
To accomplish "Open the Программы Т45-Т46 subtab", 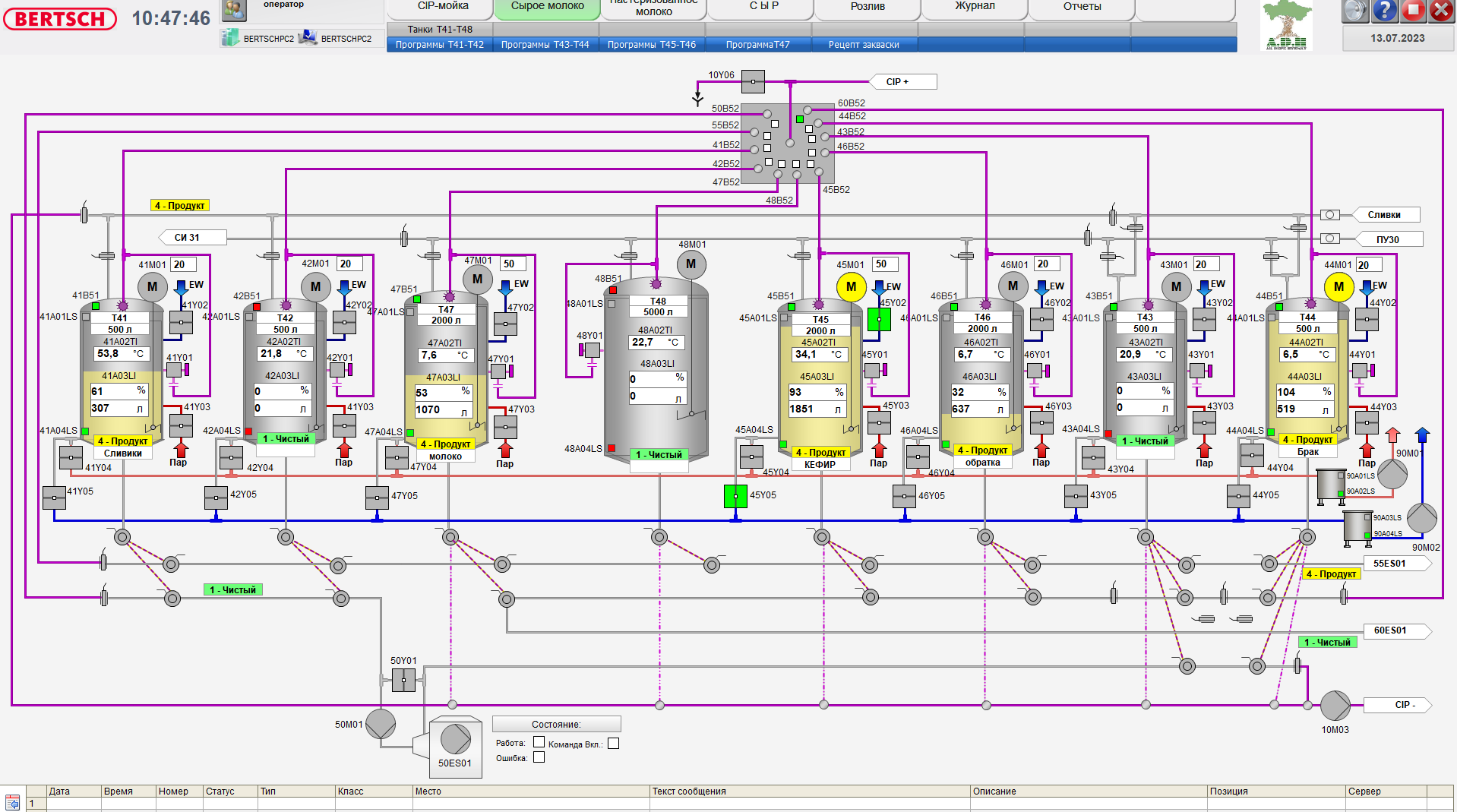I will (652, 44).
